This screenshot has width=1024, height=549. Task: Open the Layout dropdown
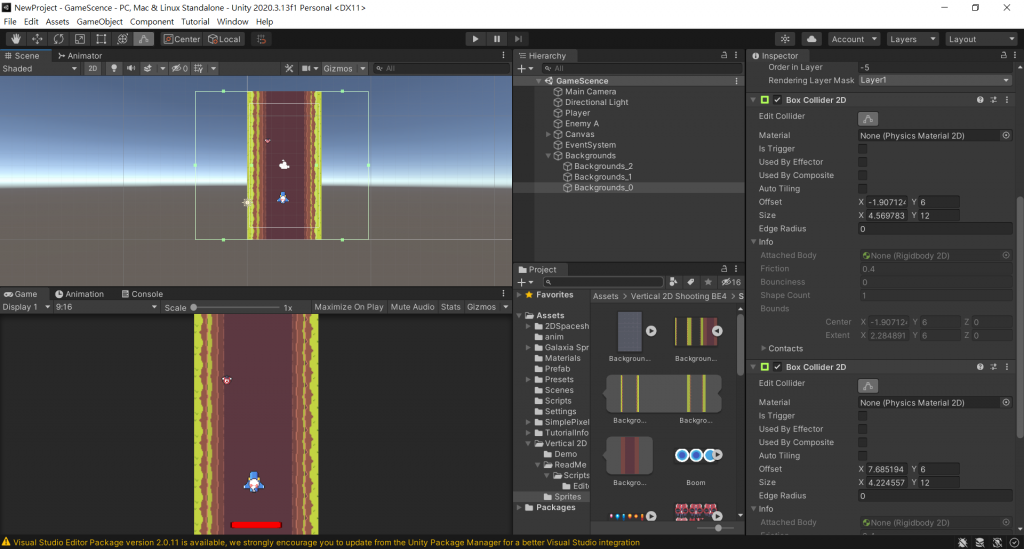[x=981, y=39]
